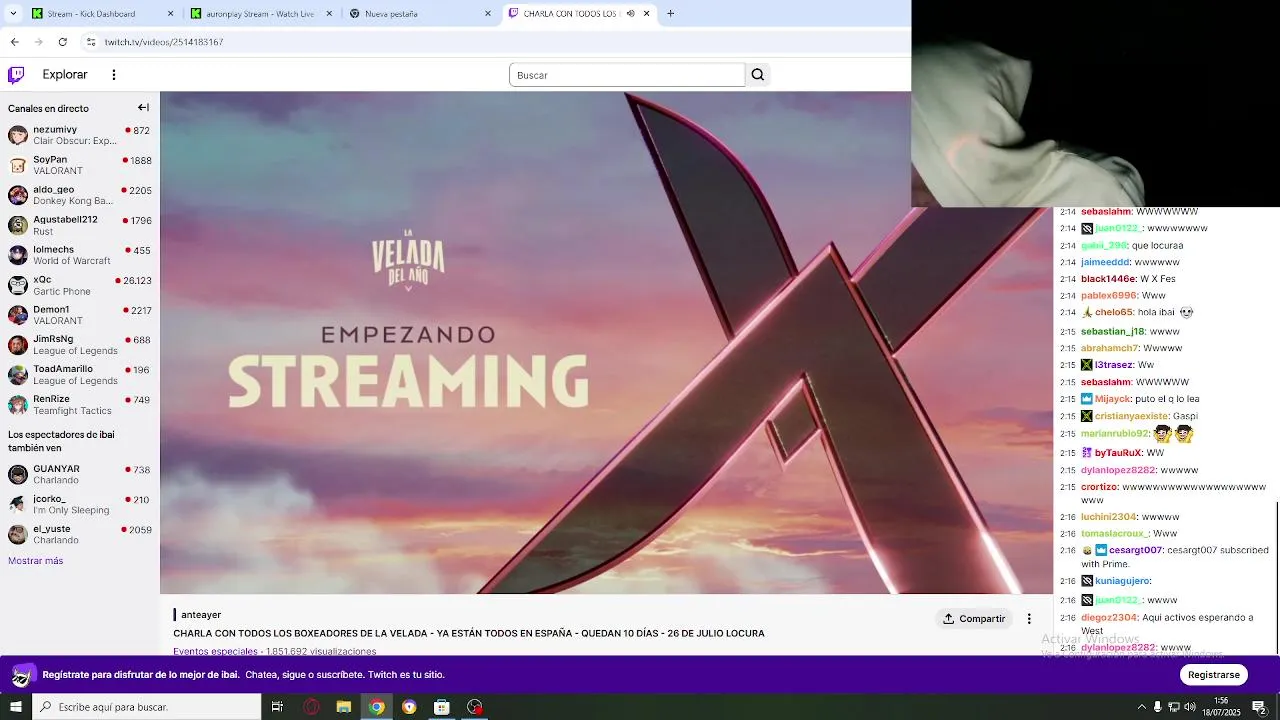This screenshot has height=720, width=1280.
Task: Click the Registrarse button
Action: point(1214,675)
